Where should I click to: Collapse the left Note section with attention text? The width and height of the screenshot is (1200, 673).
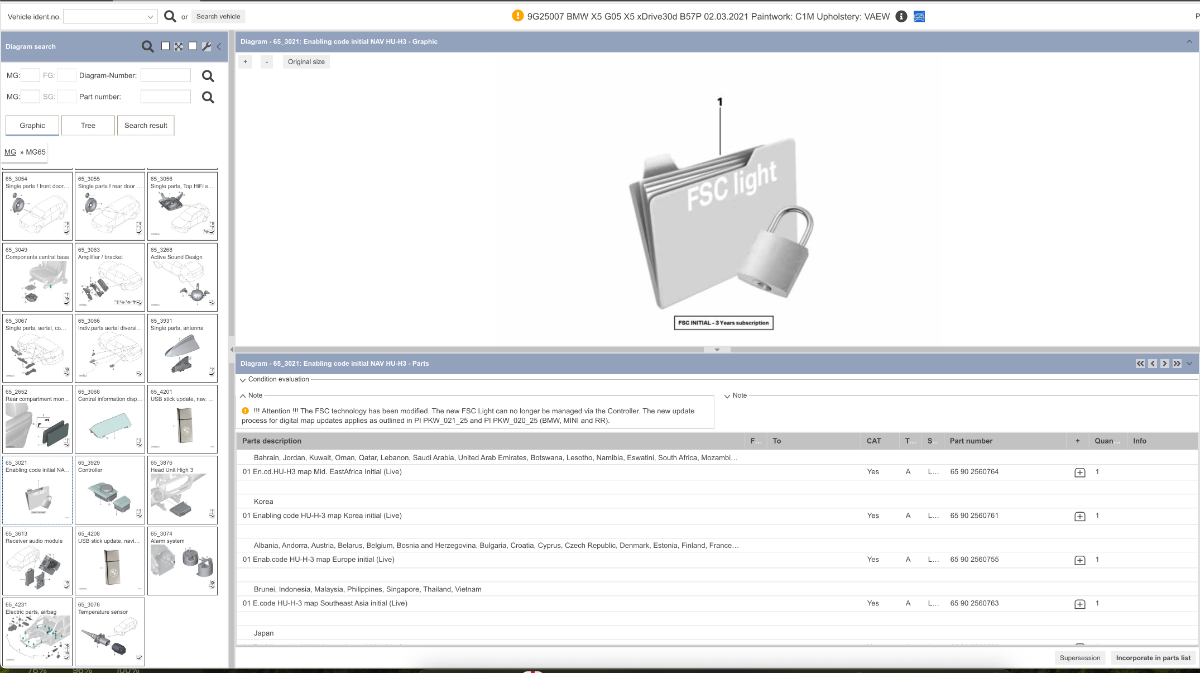(243, 396)
